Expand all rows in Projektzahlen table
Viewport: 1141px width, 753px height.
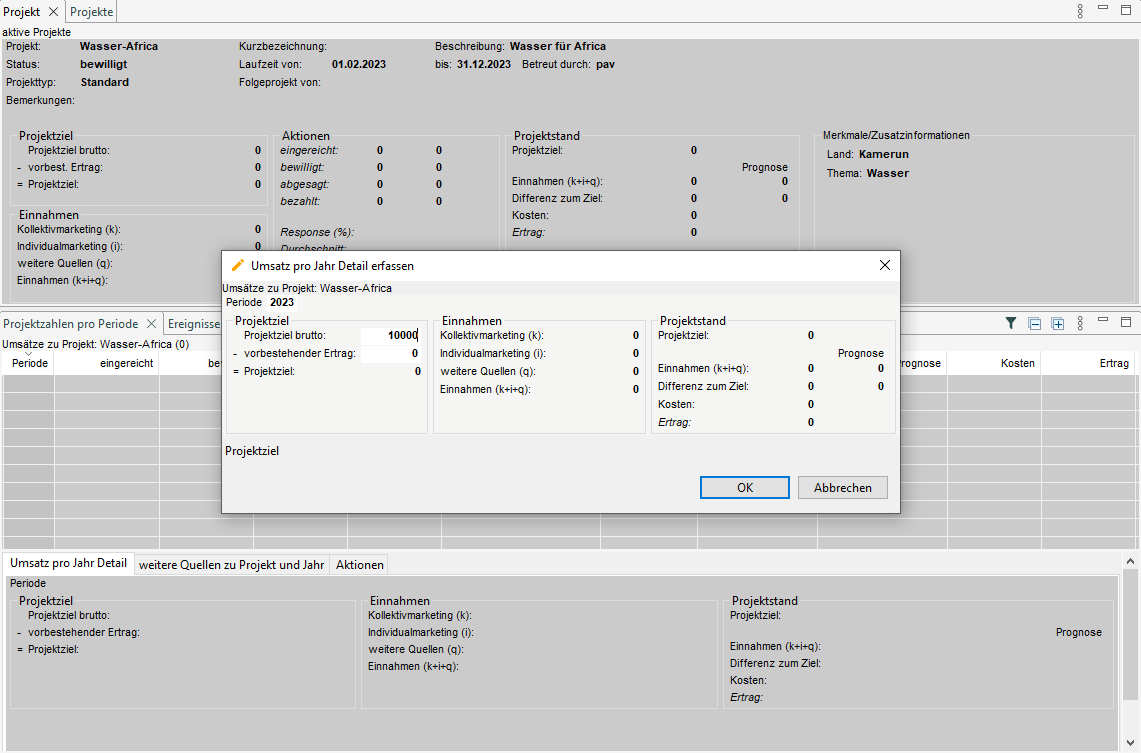[1057, 323]
